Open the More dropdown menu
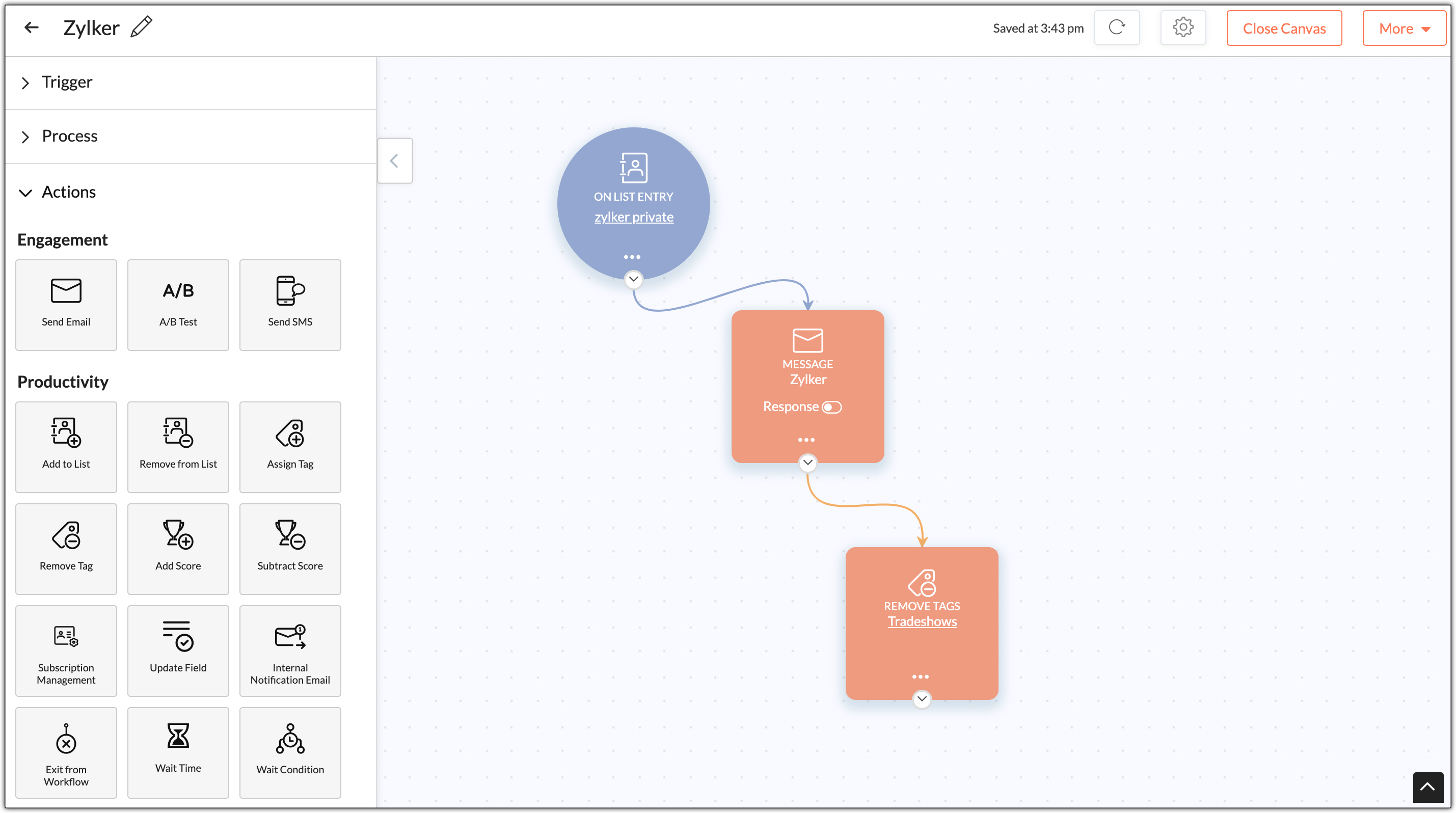This screenshot has height=813, width=1456. [x=1404, y=28]
